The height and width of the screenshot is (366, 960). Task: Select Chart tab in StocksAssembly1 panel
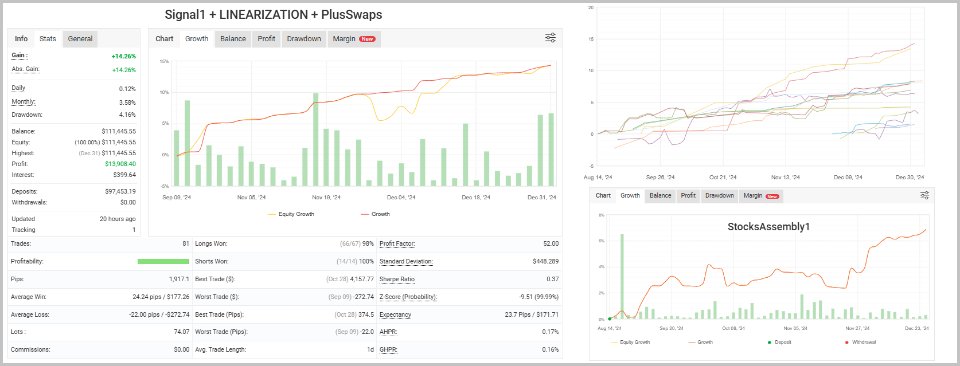[604, 196]
